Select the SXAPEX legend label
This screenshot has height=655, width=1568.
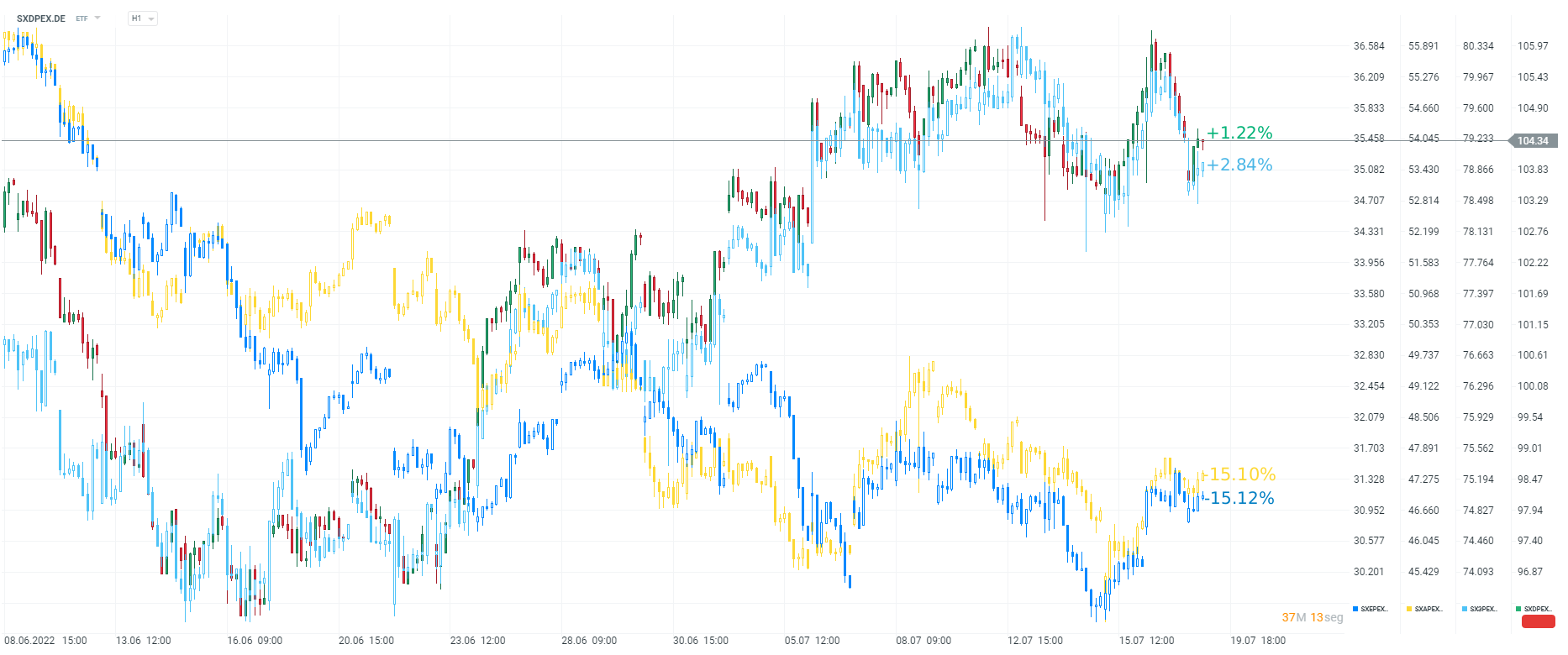(1429, 609)
